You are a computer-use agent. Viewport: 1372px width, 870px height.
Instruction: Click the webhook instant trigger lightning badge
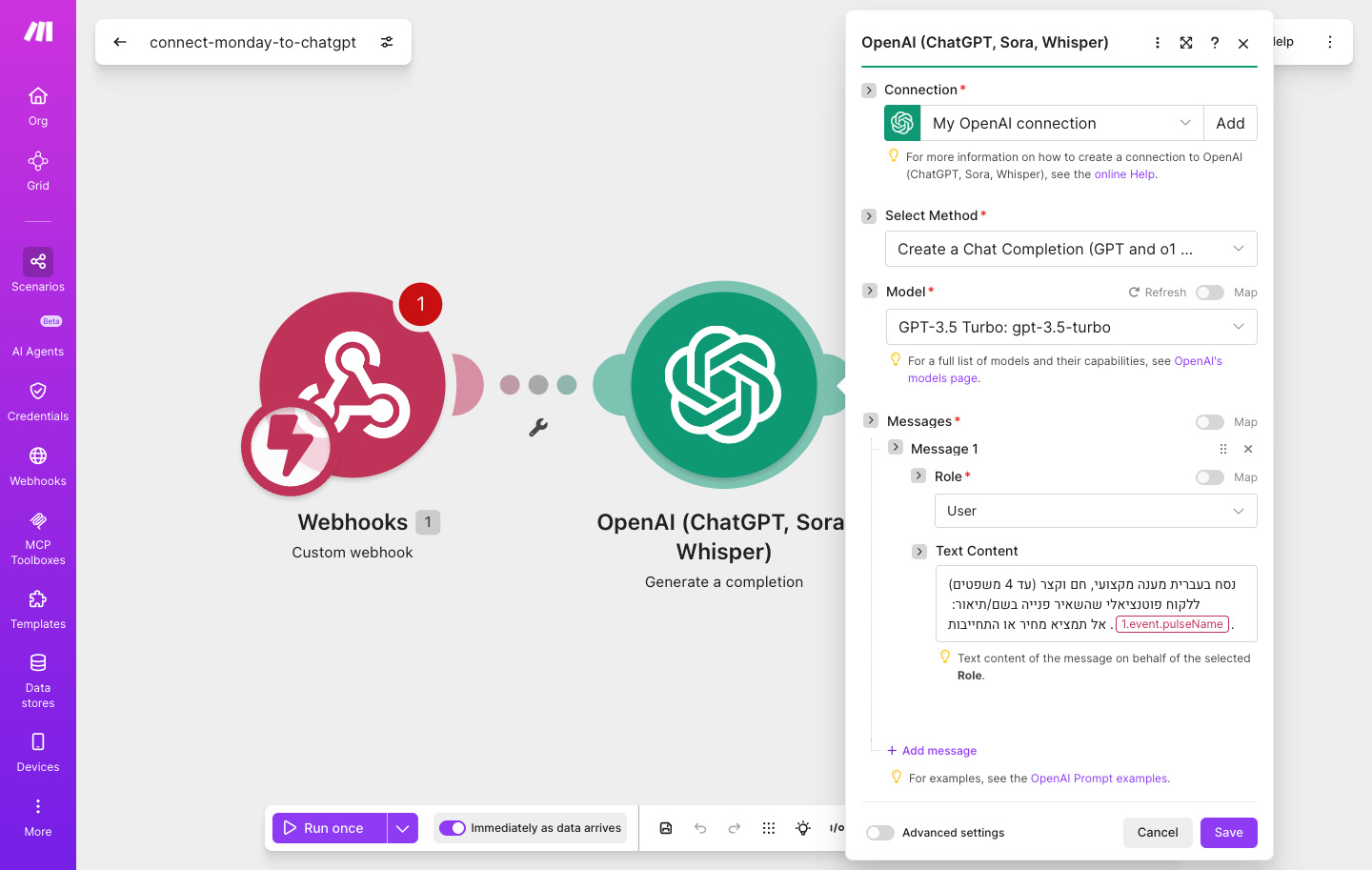pyautogui.click(x=289, y=447)
